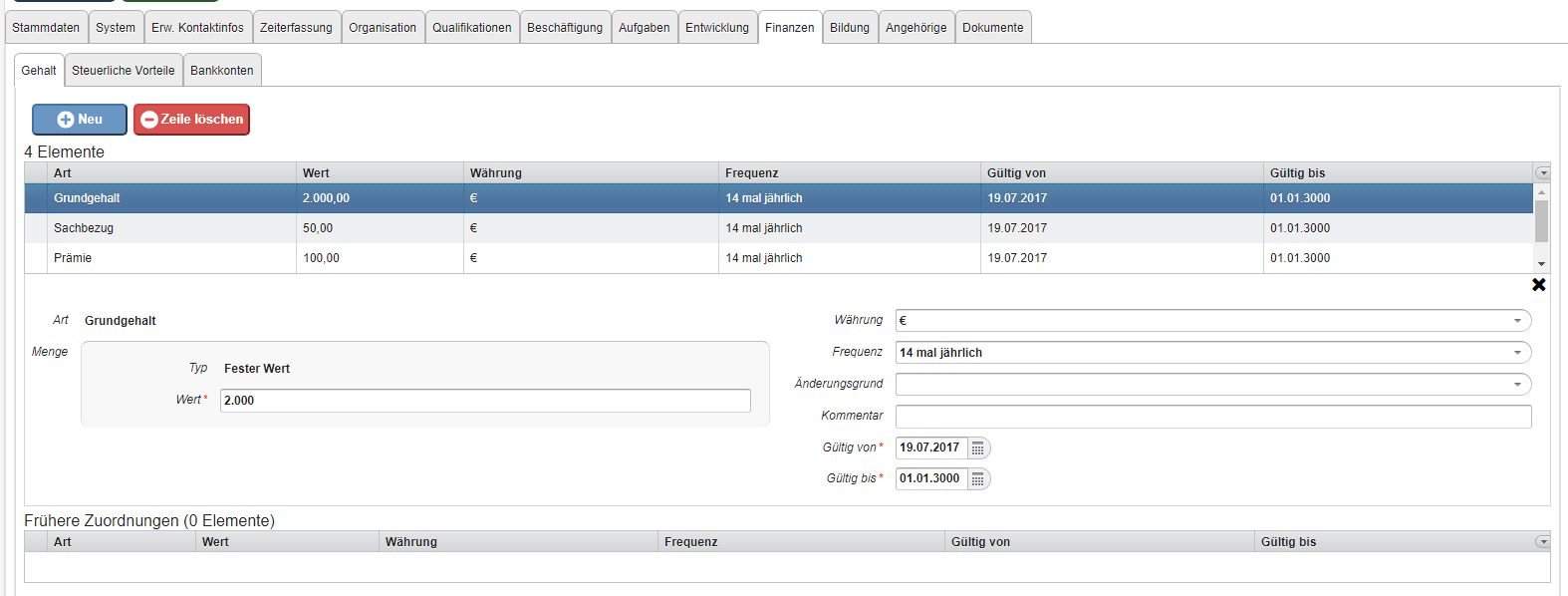Switch to the Steuerliche Vorteile tab

point(124,71)
